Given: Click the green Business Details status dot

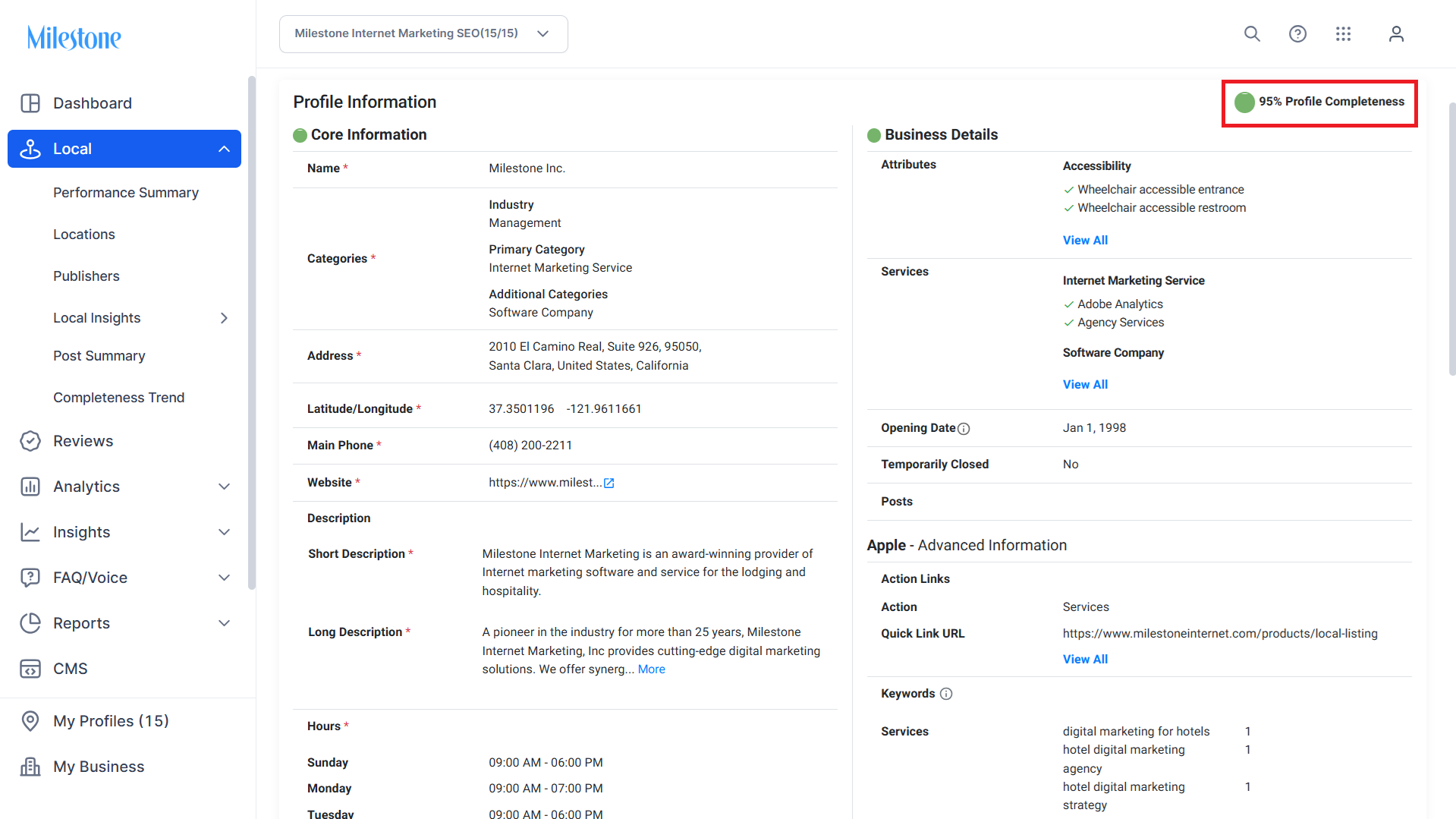Looking at the screenshot, I should [x=874, y=135].
